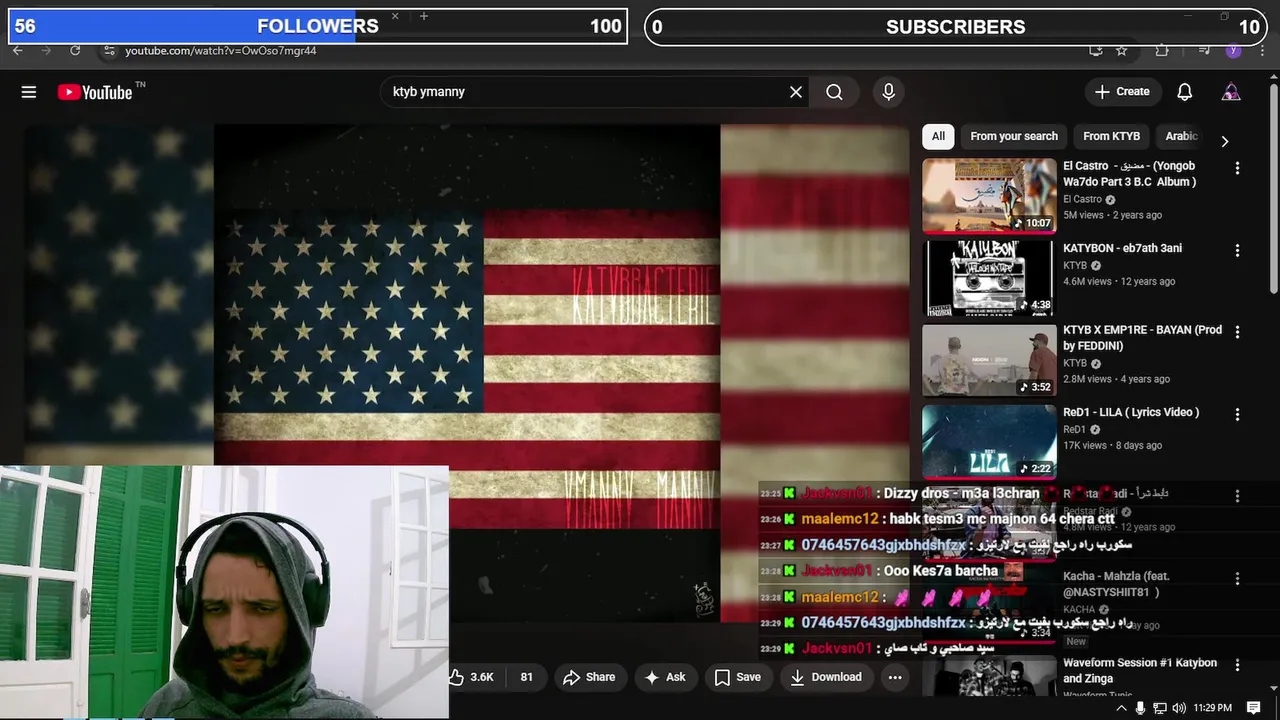Open the 11:29 PM clock in taskbar
The height and width of the screenshot is (720, 1280).
tap(1213, 708)
